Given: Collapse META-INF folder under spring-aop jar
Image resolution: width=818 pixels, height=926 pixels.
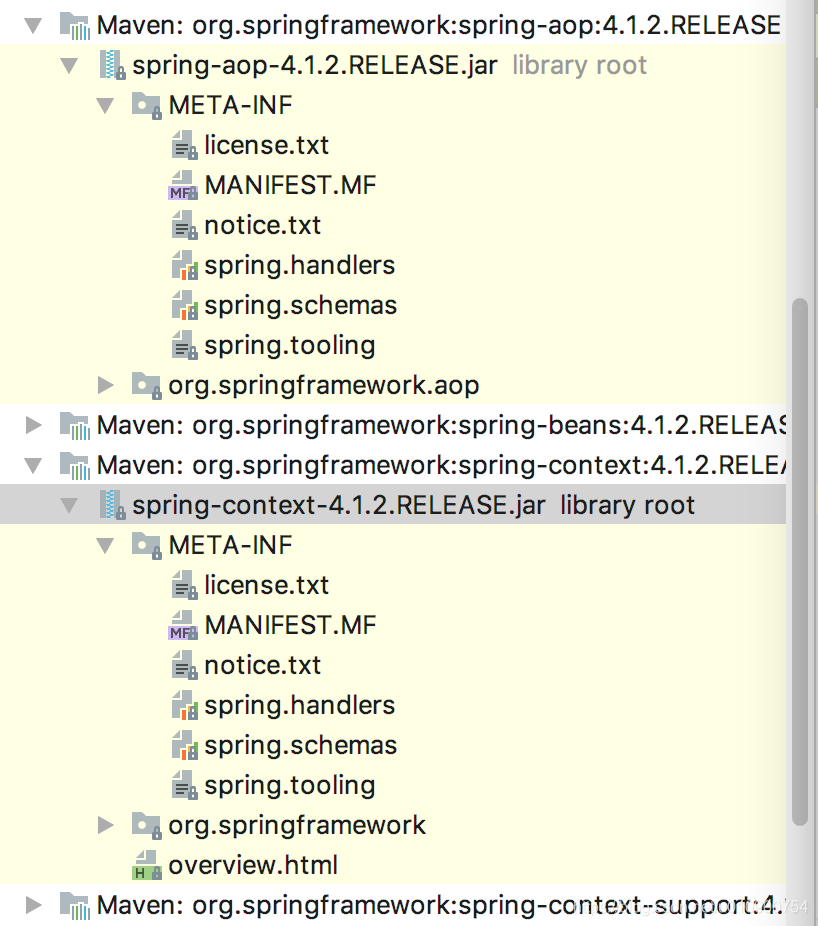Looking at the screenshot, I should 105,106.
